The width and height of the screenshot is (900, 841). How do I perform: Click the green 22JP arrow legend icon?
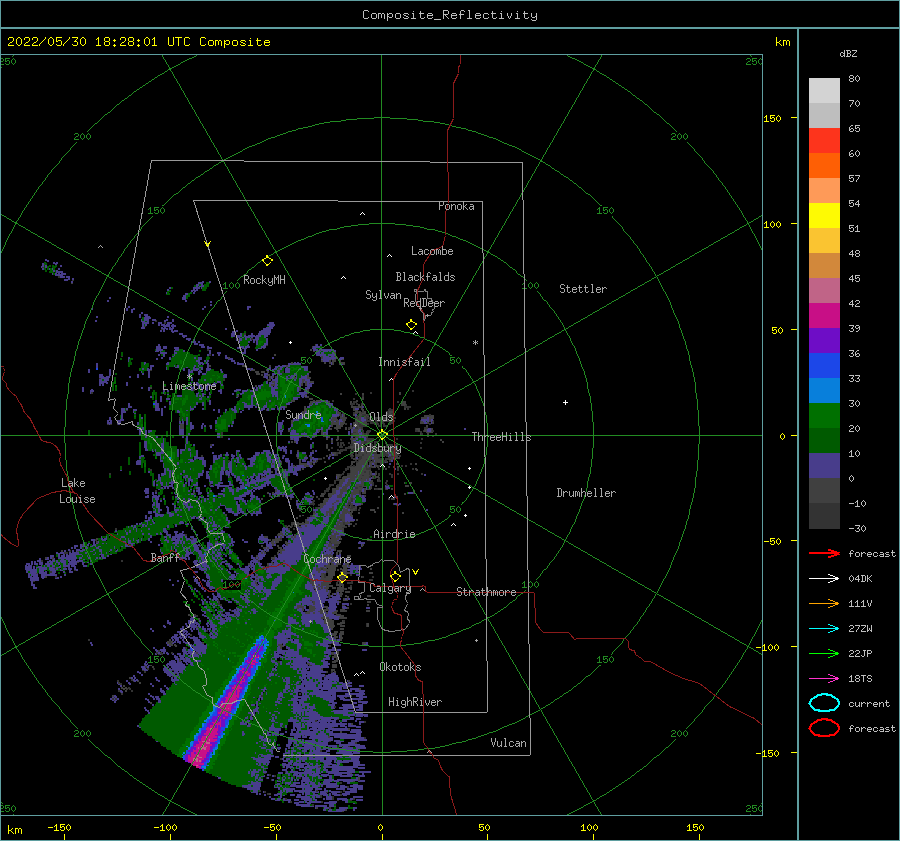coord(824,653)
